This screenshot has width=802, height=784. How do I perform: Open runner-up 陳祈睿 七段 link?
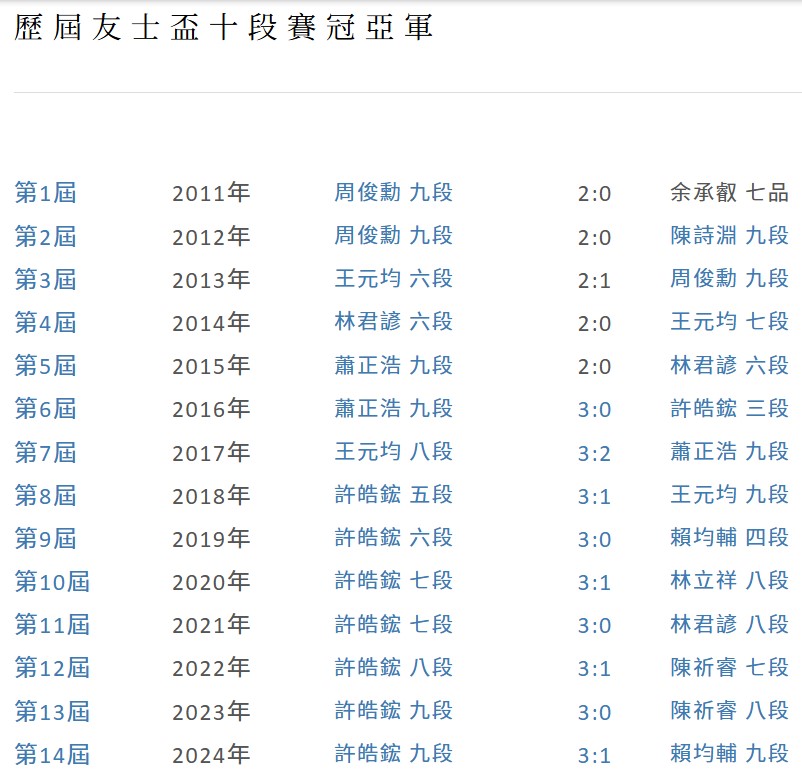click(x=729, y=667)
